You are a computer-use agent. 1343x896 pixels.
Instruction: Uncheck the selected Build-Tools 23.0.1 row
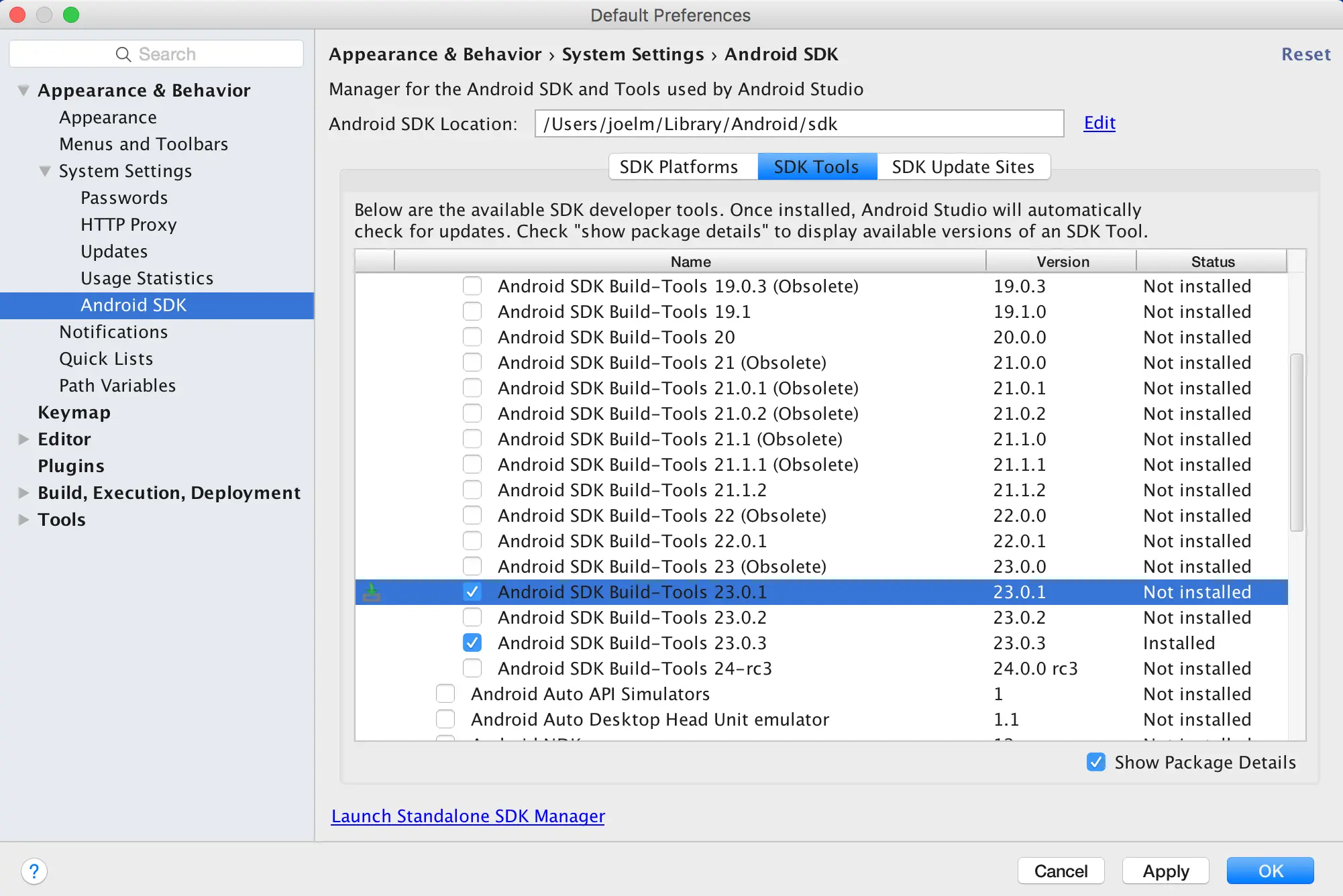[472, 592]
